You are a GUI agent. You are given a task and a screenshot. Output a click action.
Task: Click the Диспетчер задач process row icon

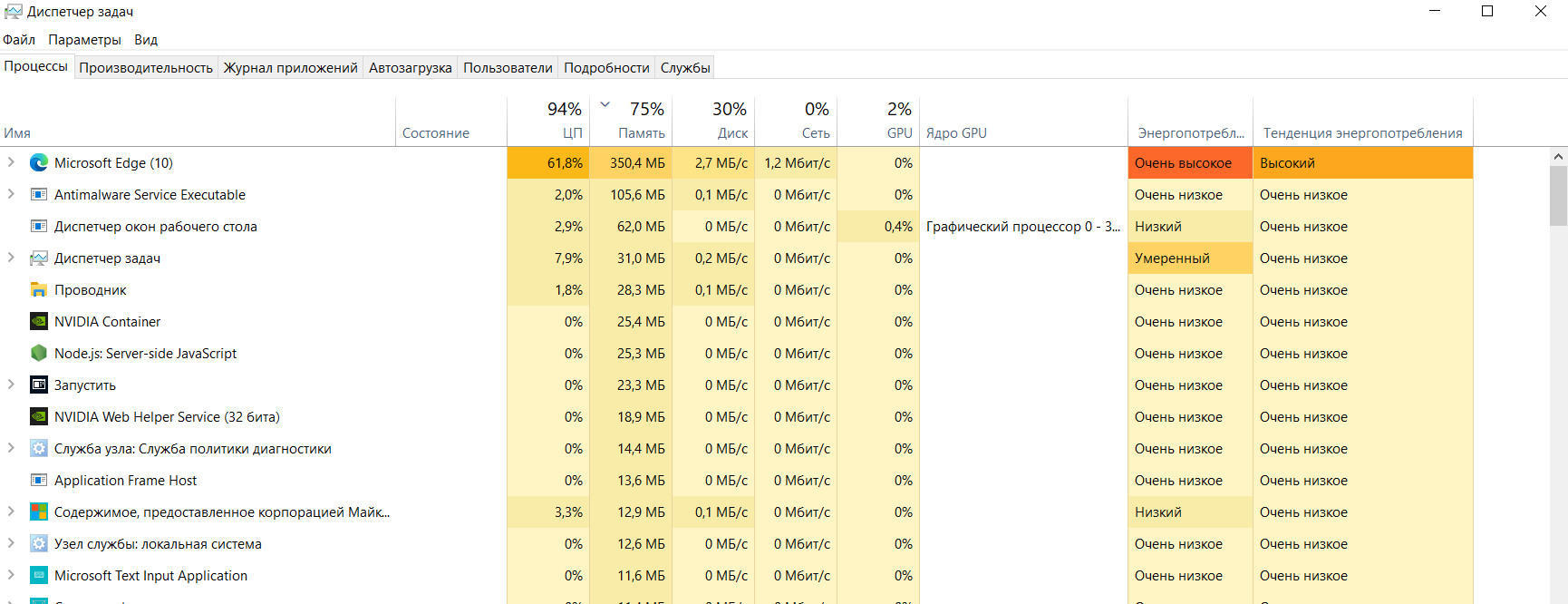(x=39, y=258)
